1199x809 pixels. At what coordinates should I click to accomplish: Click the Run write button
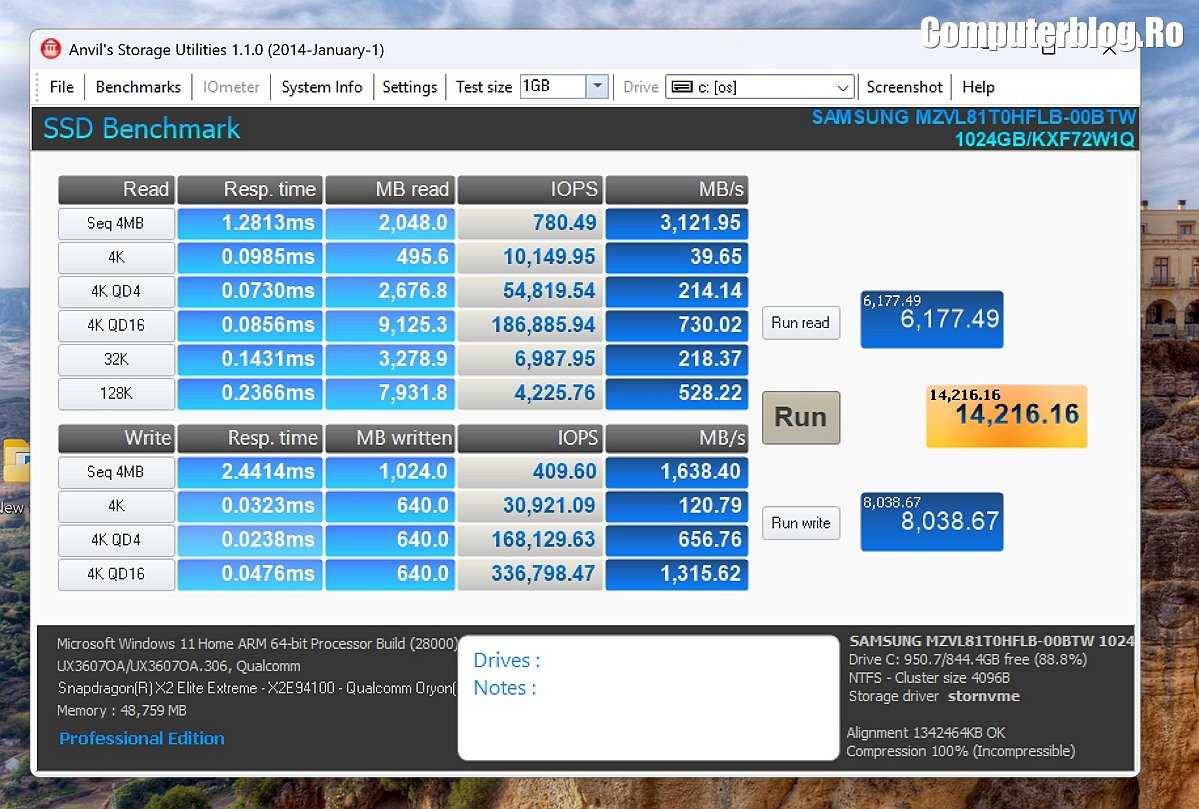800,523
